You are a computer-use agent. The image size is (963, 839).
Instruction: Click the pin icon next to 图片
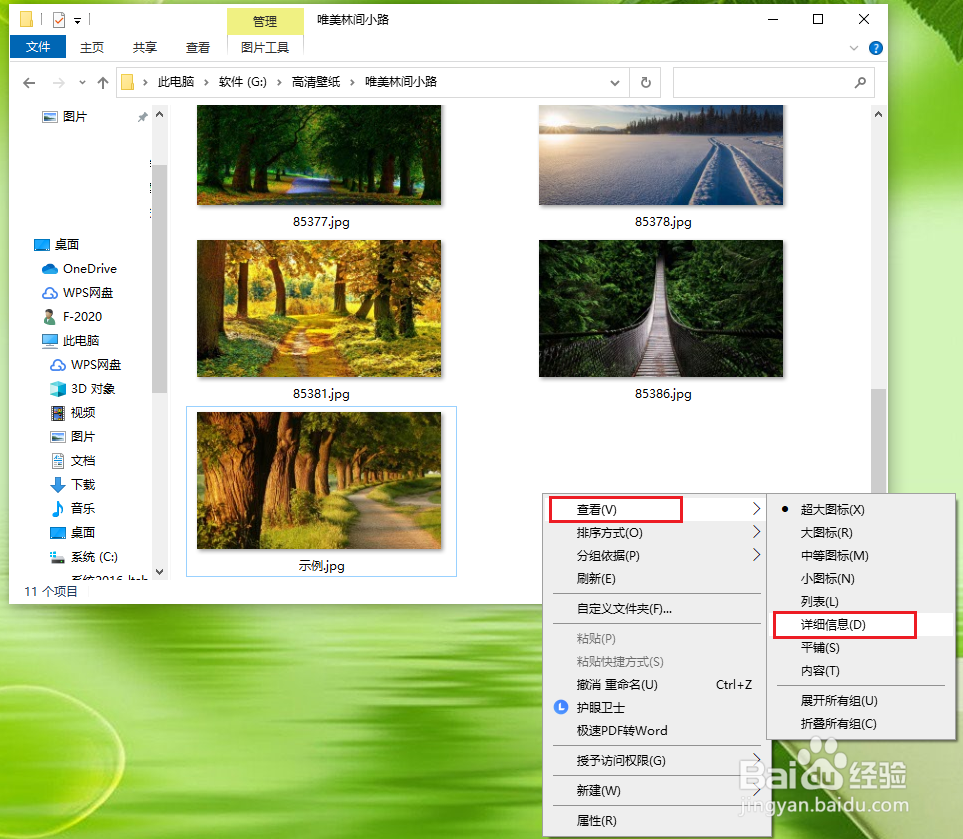point(142,117)
